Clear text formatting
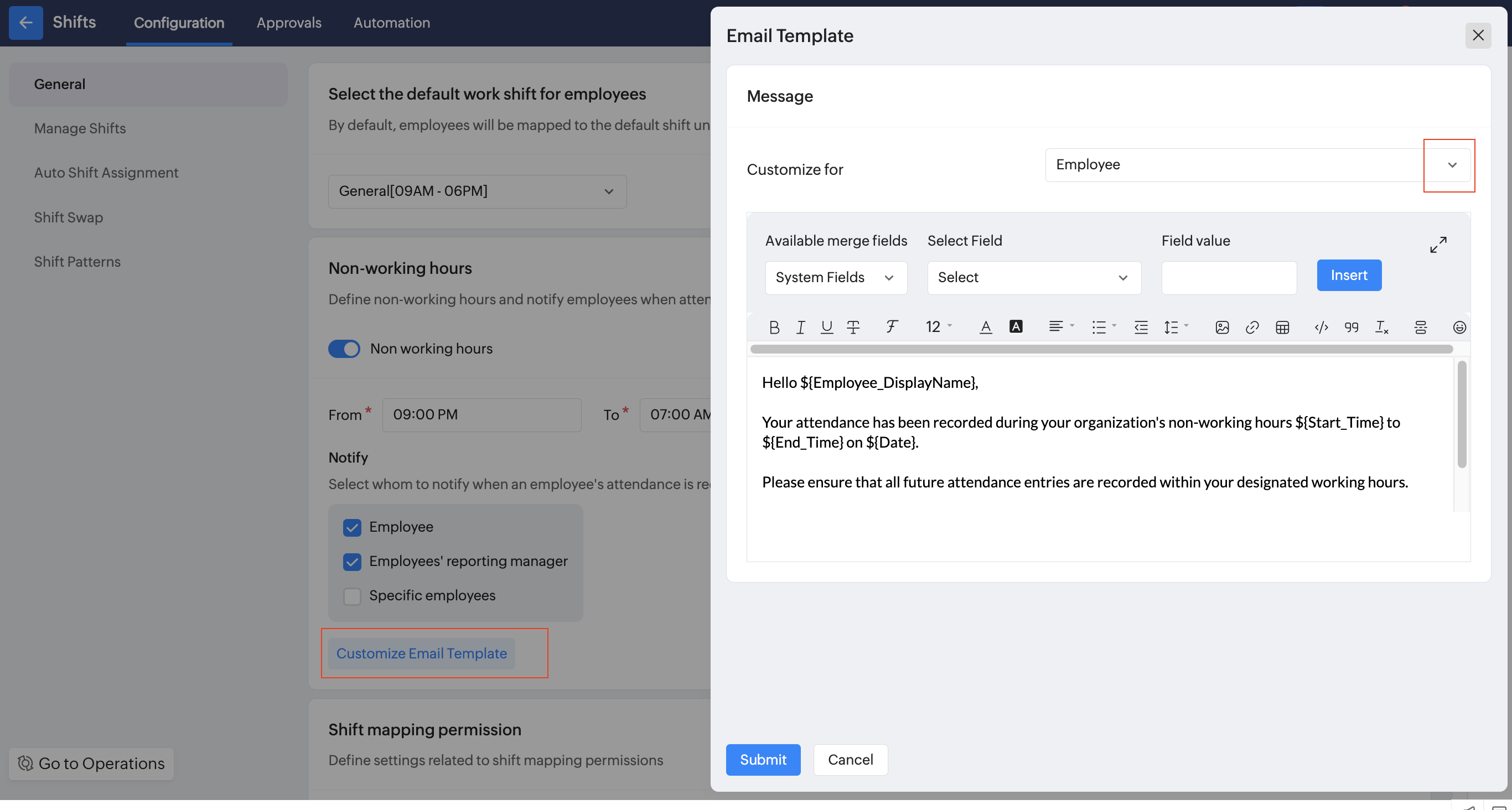Viewport: 1512px width, 810px height. click(x=1382, y=327)
